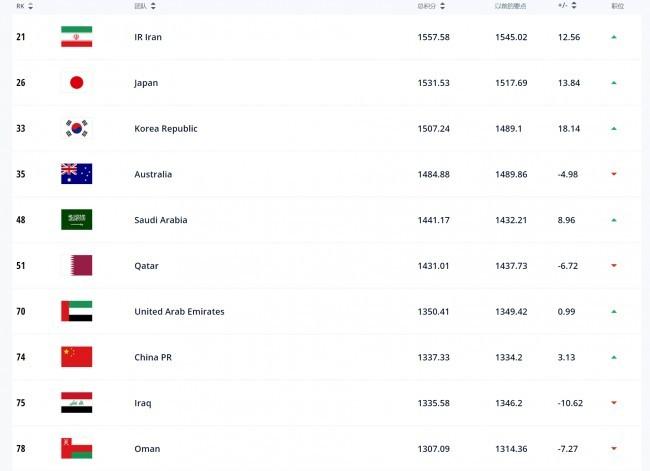Click the Qatar flag icon
This screenshot has height=471, width=650.
[x=77, y=265]
